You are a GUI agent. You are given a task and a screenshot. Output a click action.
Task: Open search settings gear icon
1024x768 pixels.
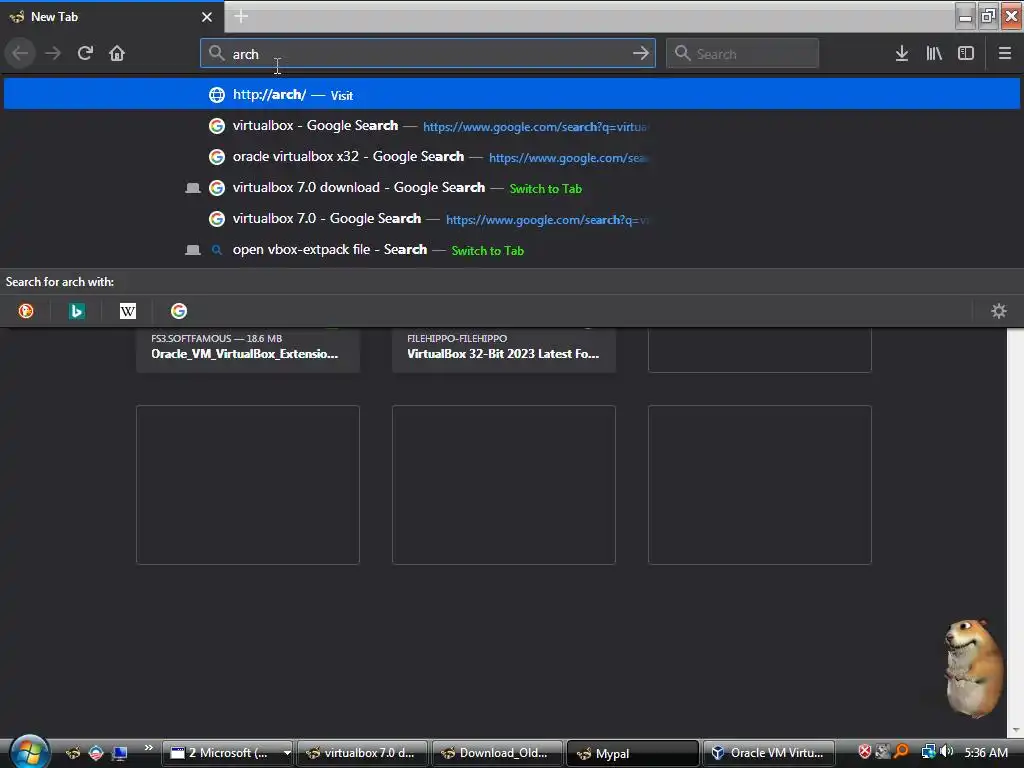(999, 311)
